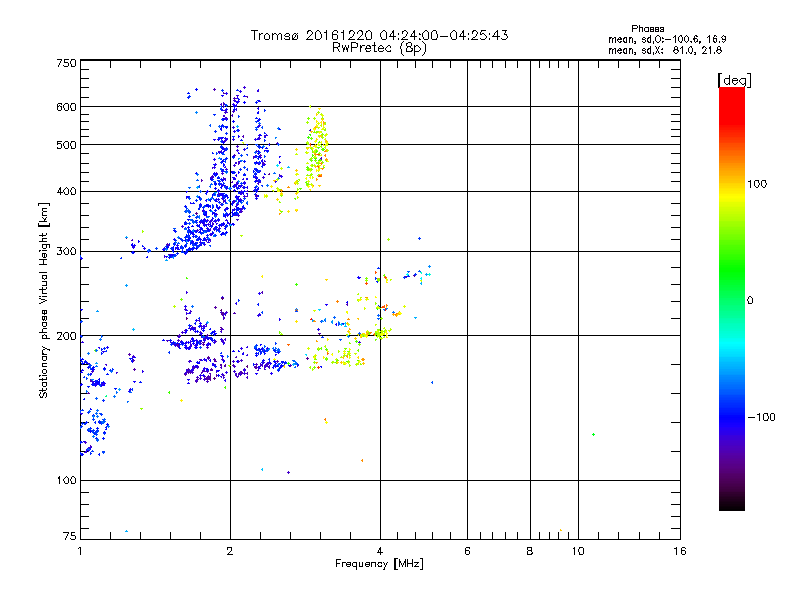This screenshot has width=800, height=600.
Task: Click the x-axis '8' tick label
Action: tap(530, 551)
